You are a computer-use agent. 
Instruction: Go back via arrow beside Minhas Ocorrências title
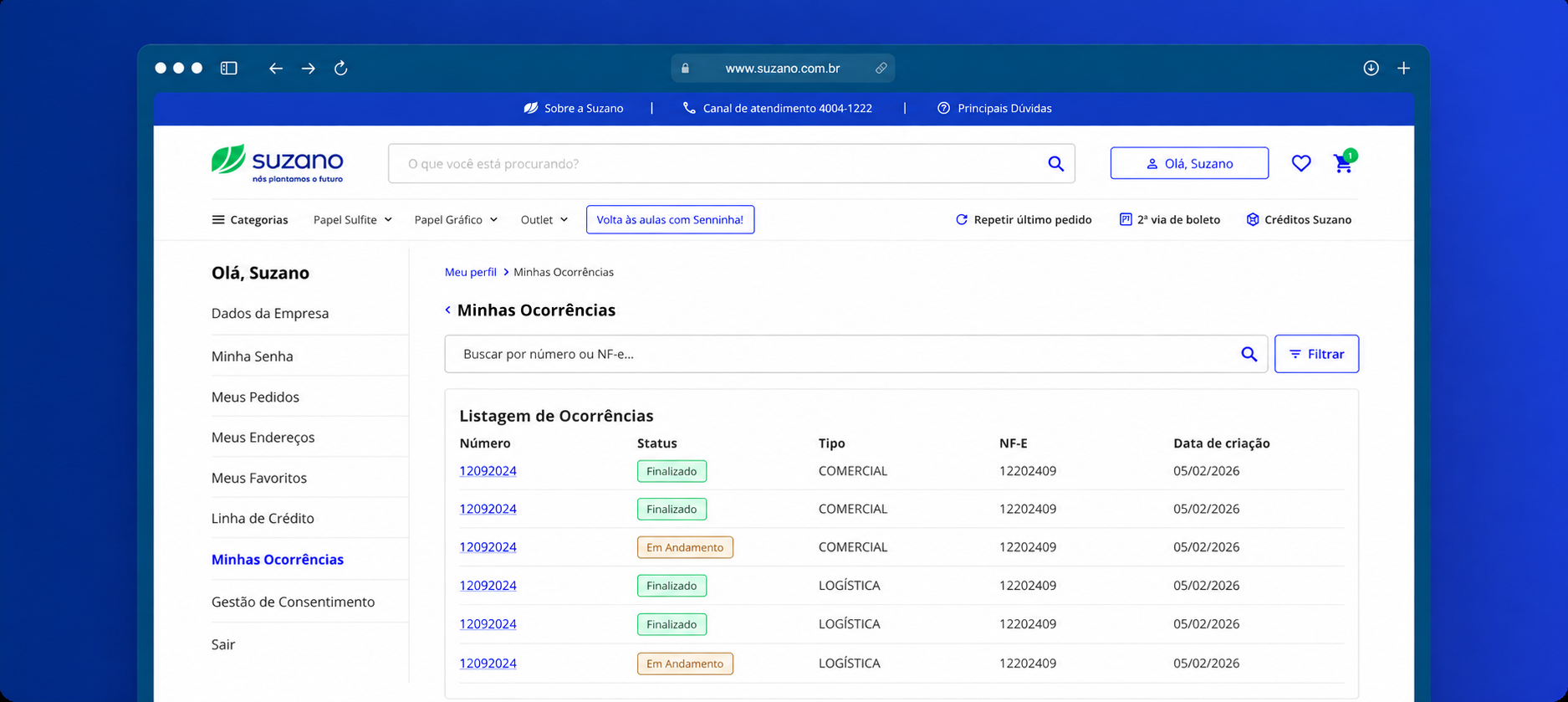(x=448, y=310)
